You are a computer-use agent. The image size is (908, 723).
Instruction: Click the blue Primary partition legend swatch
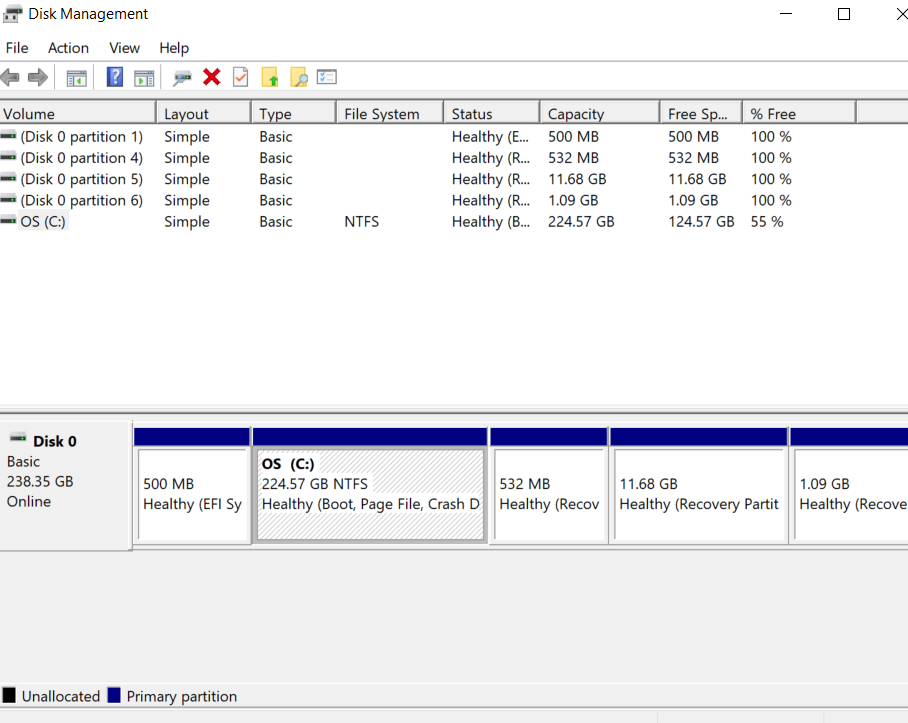click(x=114, y=695)
